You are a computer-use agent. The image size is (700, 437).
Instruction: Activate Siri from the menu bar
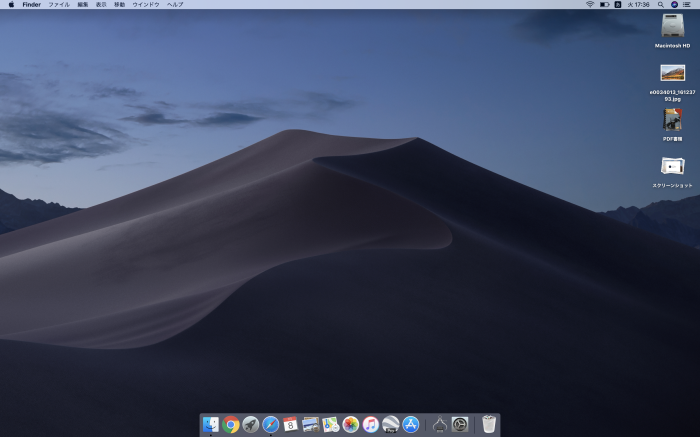(x=674, y=4)
